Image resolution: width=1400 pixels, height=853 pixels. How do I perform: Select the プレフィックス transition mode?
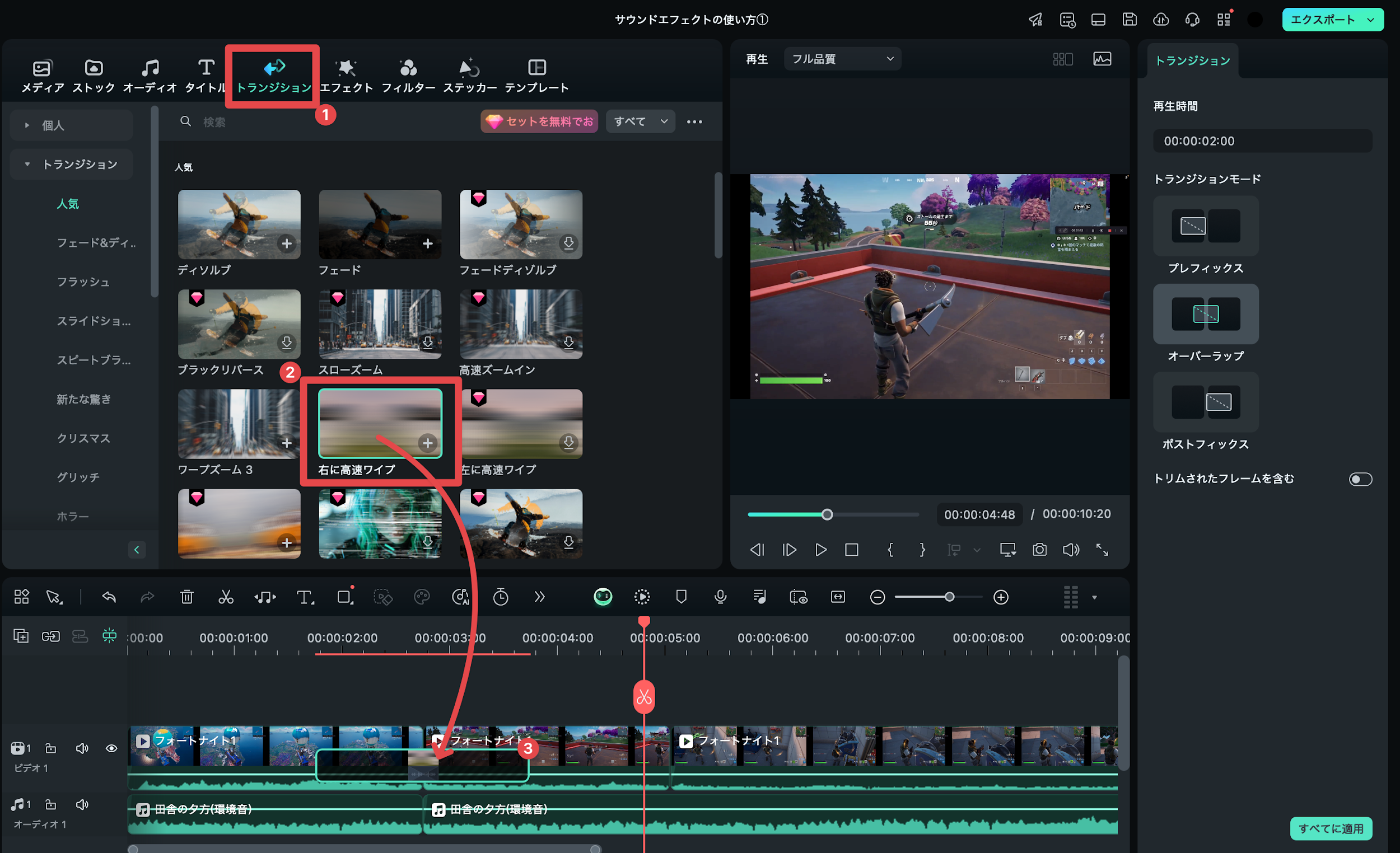1206,226
